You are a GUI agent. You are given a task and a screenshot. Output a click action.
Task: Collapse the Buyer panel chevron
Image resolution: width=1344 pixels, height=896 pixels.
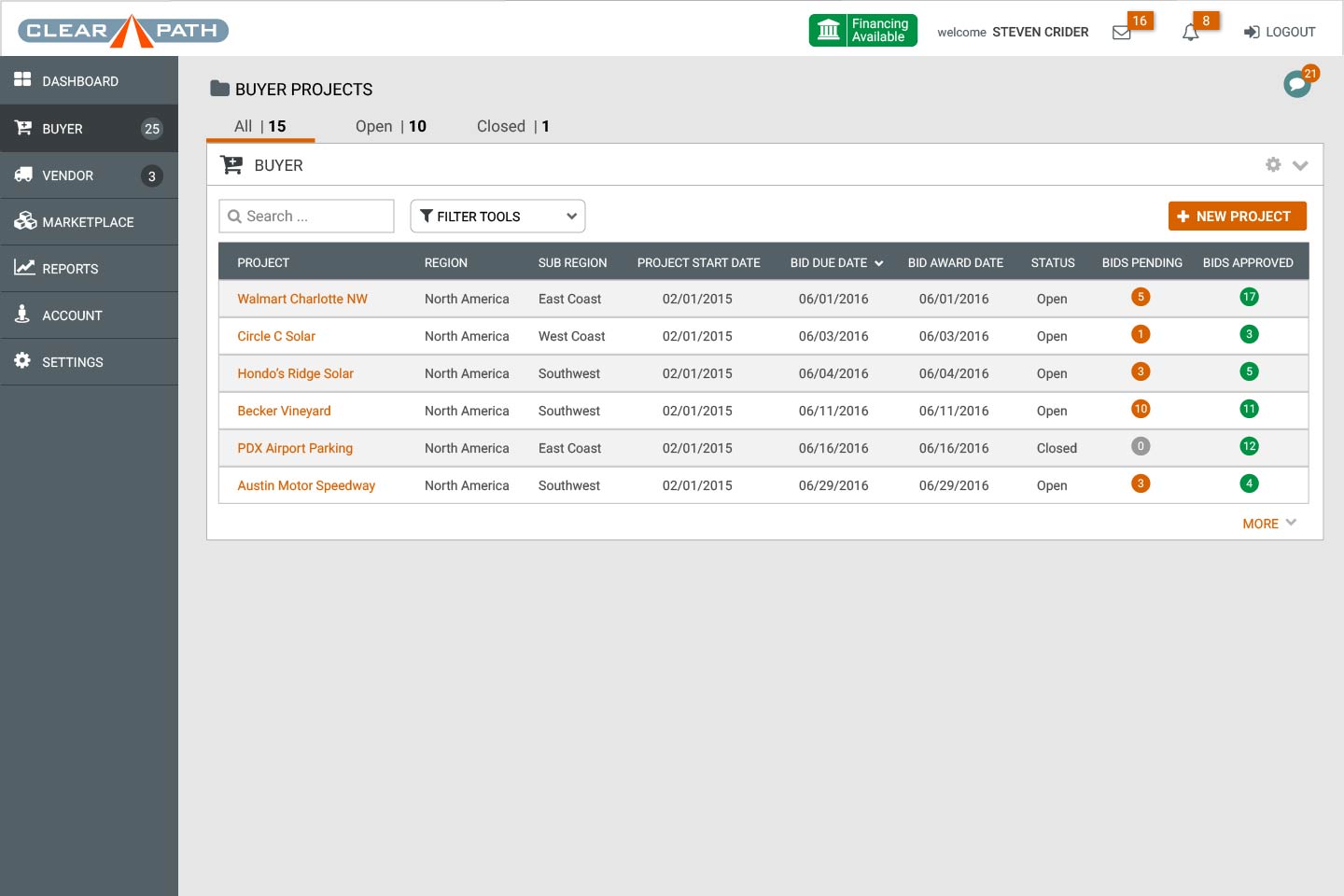(1300, 165)
